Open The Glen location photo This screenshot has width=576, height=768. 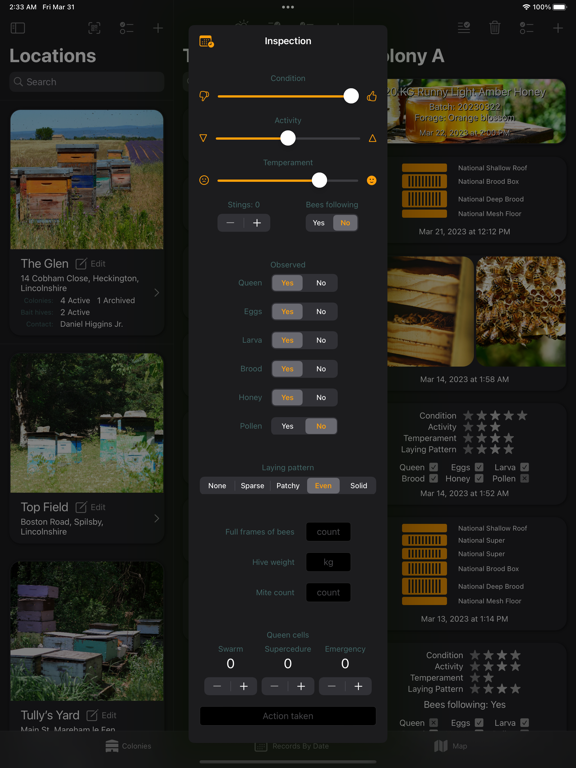[87, 179]
